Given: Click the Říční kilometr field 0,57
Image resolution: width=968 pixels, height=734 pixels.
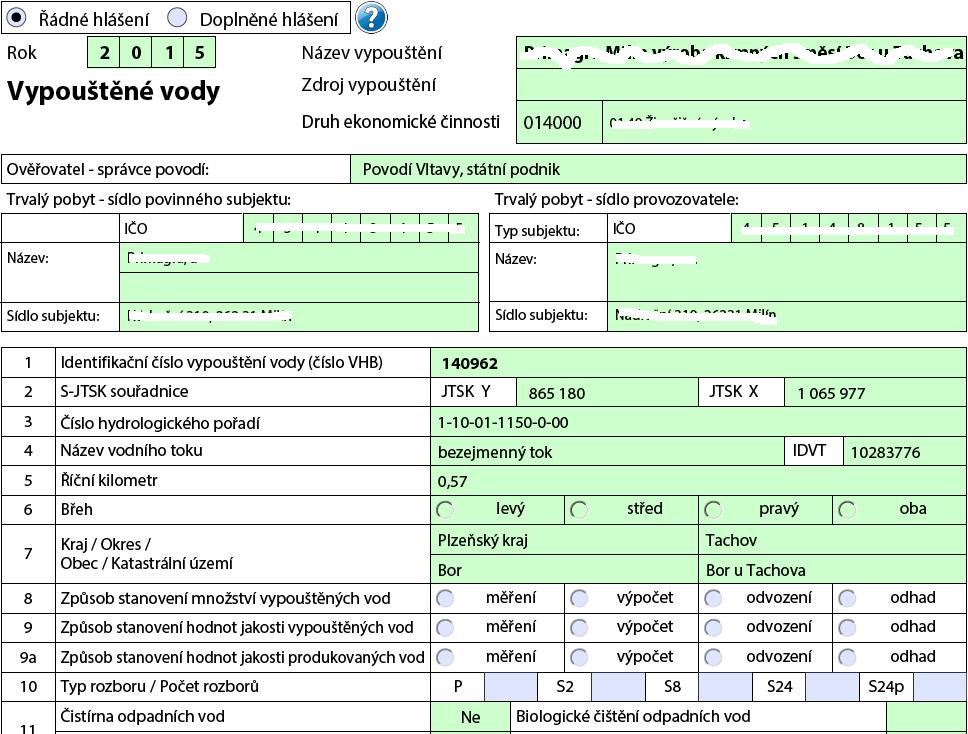Looking at the screenshot, I should 698,480.
